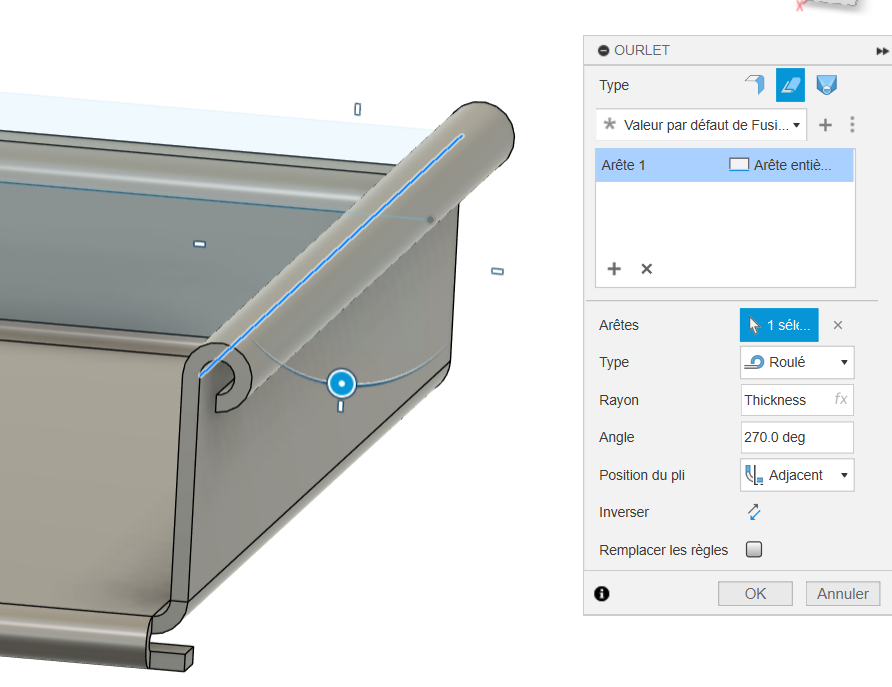Enable the Remplacer les règles checkbox
The height and width of the screenshot is (687, 892).
pos(754,549)
